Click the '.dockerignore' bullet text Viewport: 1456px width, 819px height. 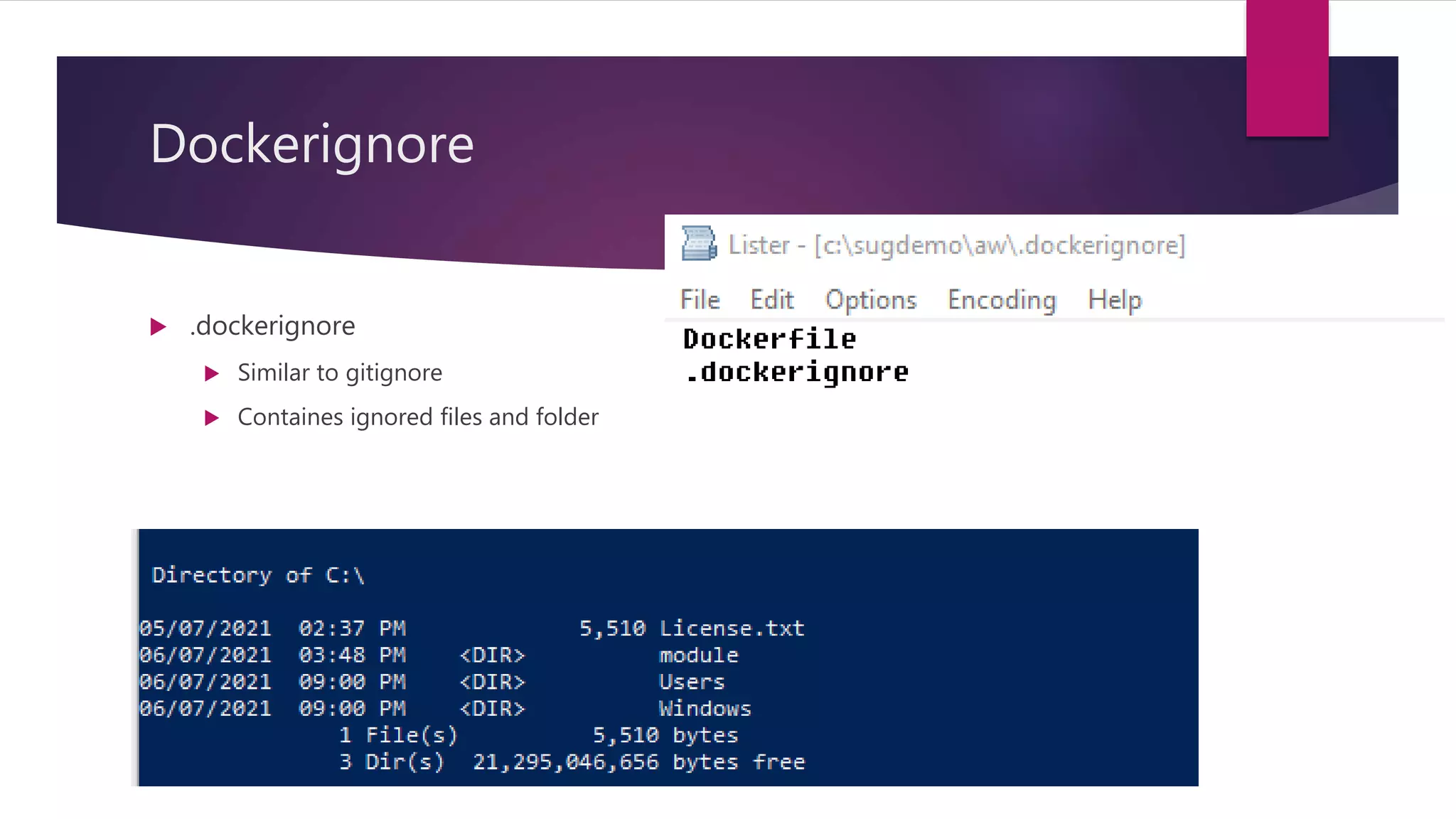[x=272, y=326]
